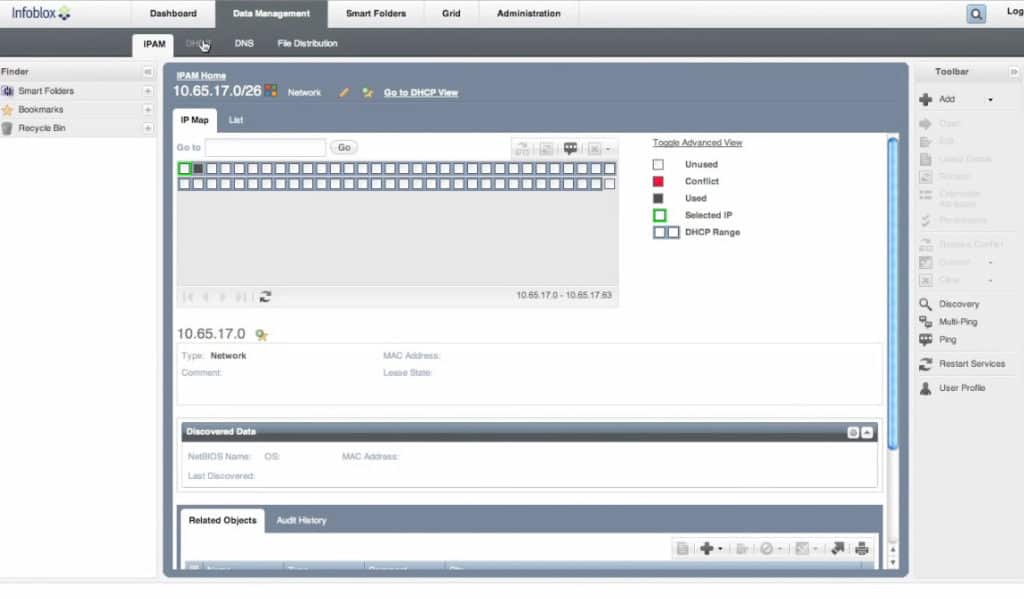Switch to the DNS sub-tab
This screenshot has width=1024, height=599.
244,44
